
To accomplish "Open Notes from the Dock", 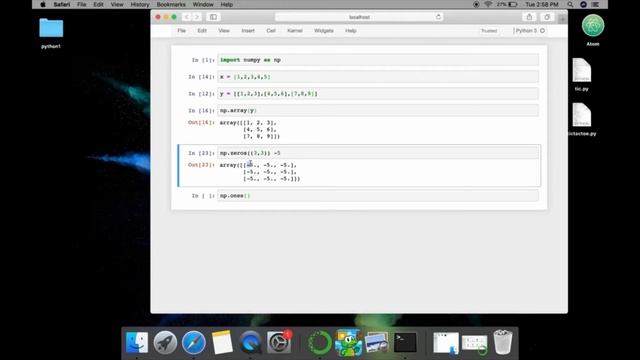I will tap(222, 342).
